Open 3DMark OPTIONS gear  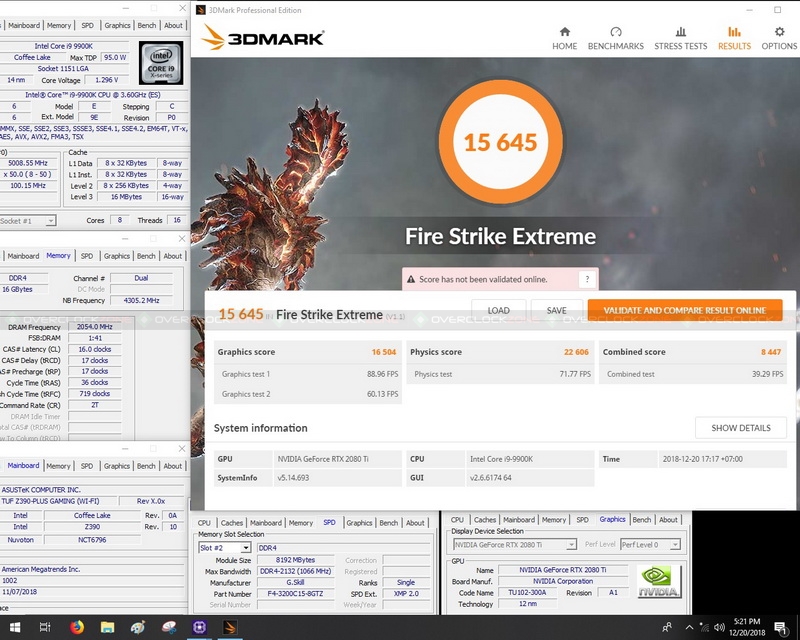[779, 38]
